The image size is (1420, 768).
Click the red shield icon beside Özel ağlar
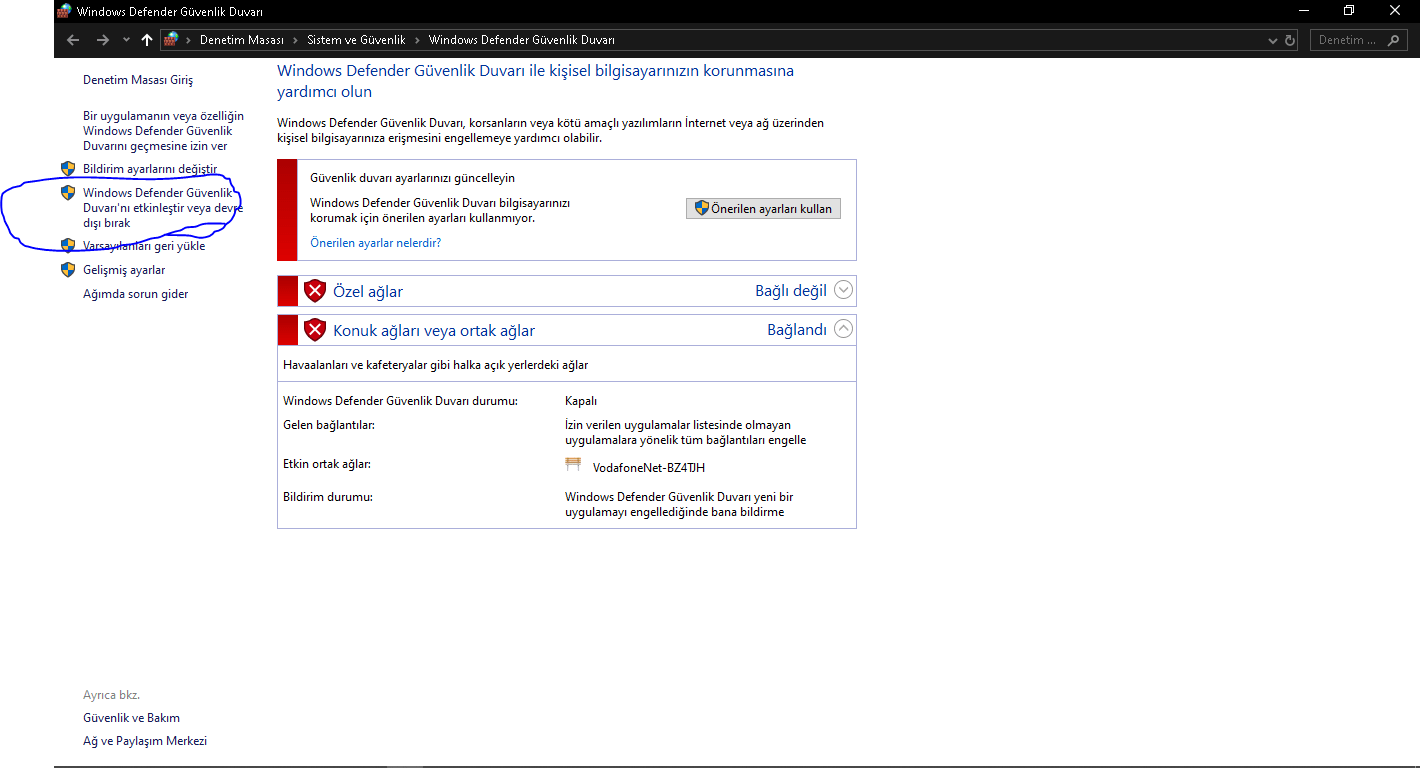pyautogui.click(x=315, y=291)
